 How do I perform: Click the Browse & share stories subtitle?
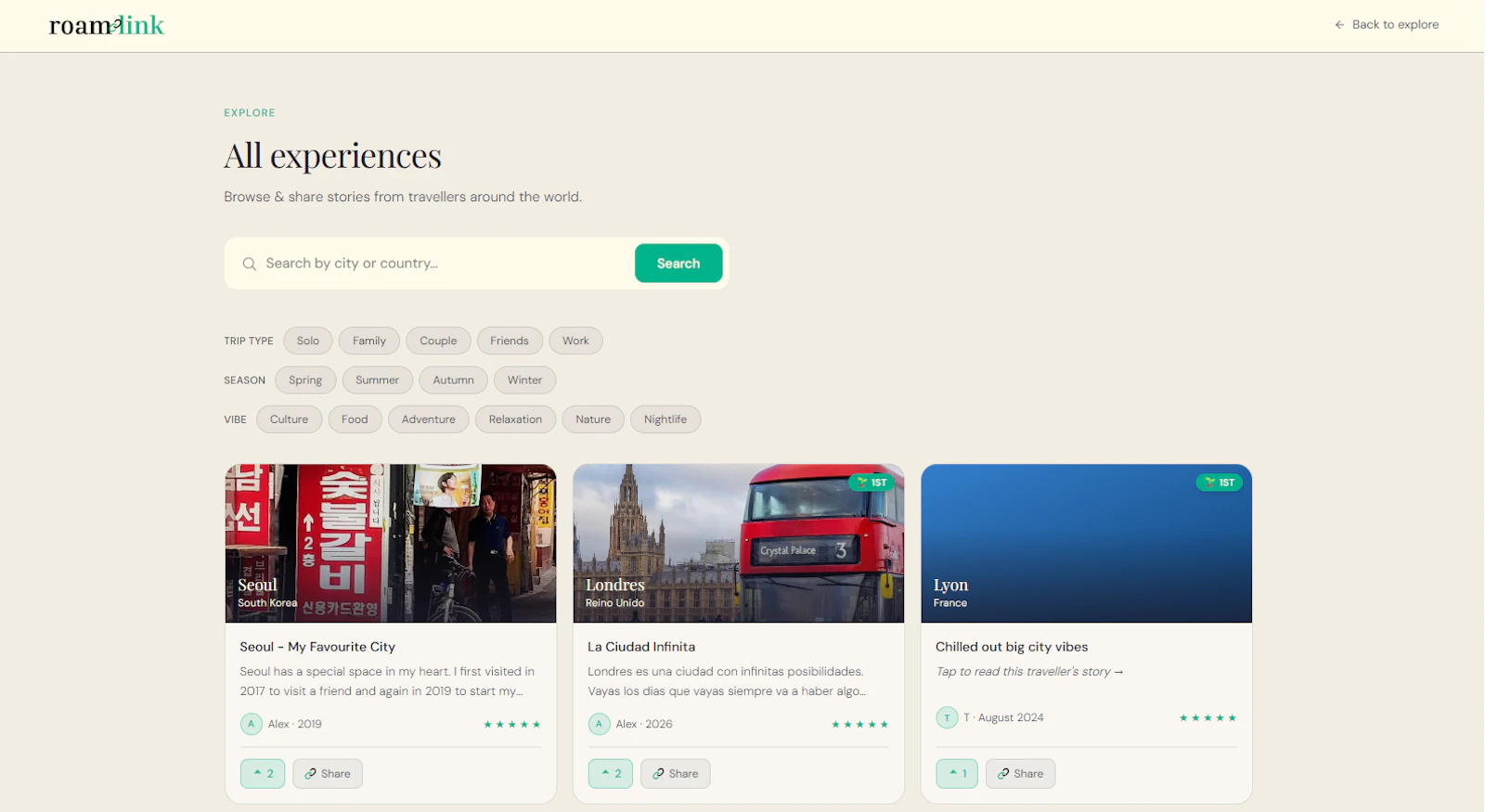tap(403, 197)
